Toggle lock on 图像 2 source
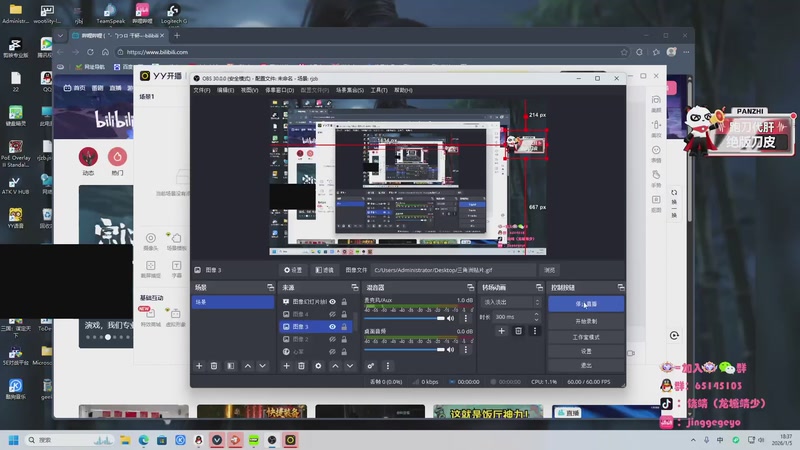The image size is (800, 450). coord(344,339)
